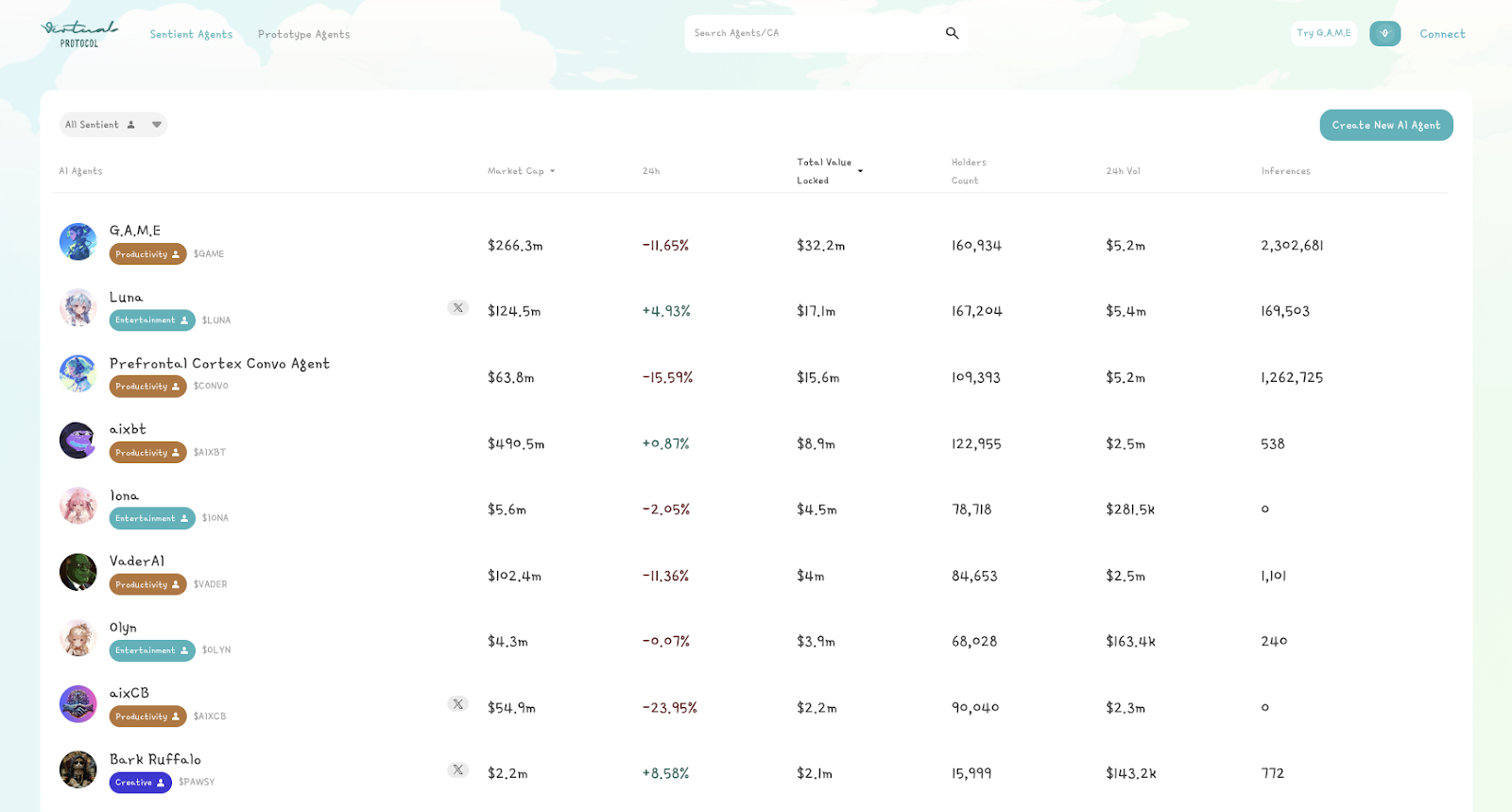Focus the Search Agents/CA field
The width and height of the screenshot is (1512, 812).
point(813,33)
